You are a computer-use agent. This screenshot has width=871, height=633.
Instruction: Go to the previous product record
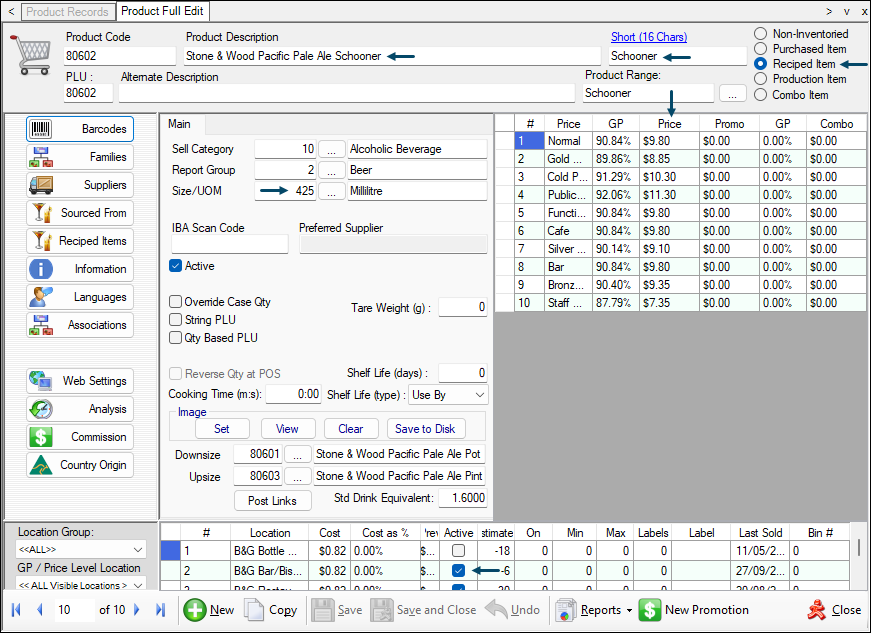39,610
